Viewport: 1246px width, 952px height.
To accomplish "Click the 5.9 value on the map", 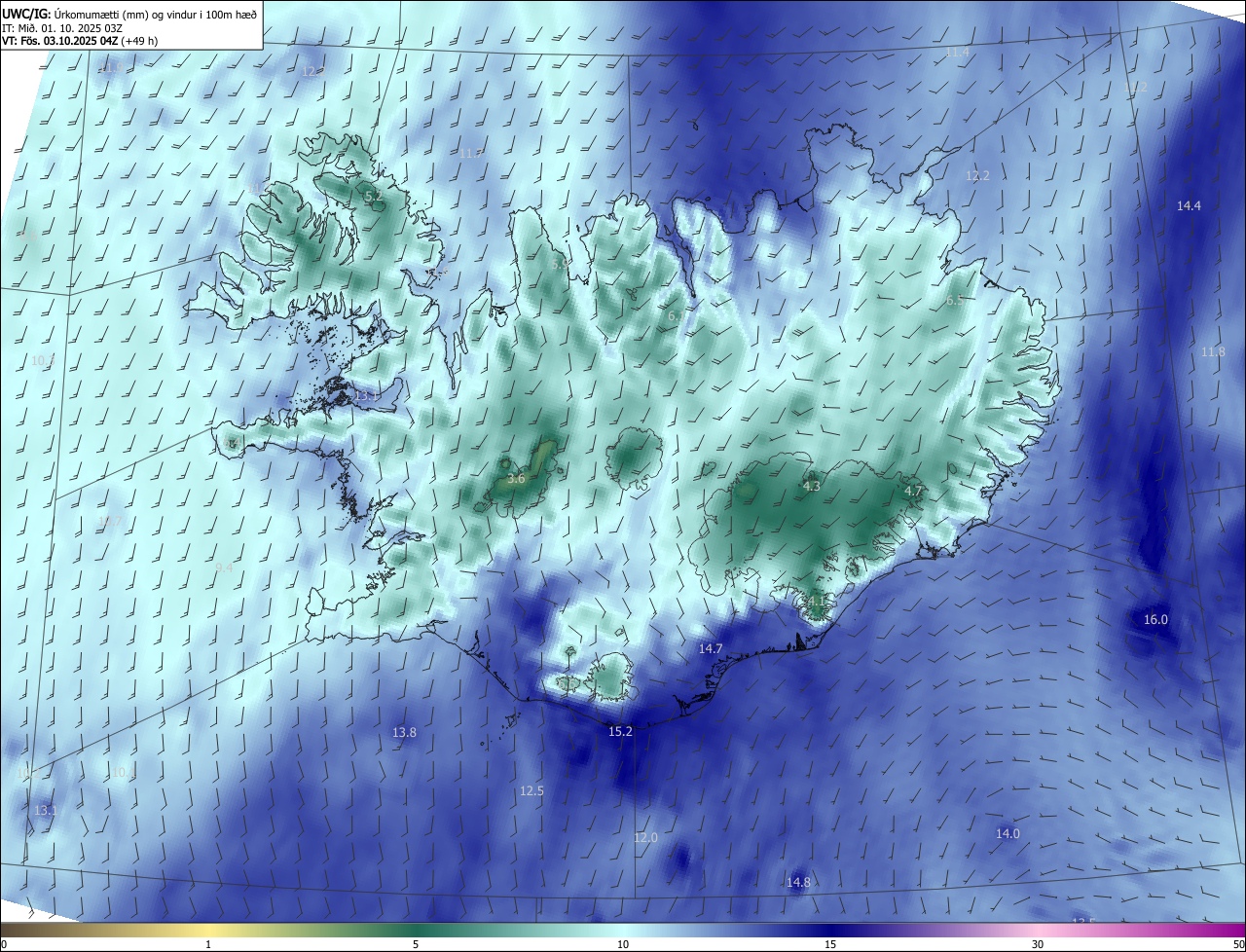I will point(561,264).
